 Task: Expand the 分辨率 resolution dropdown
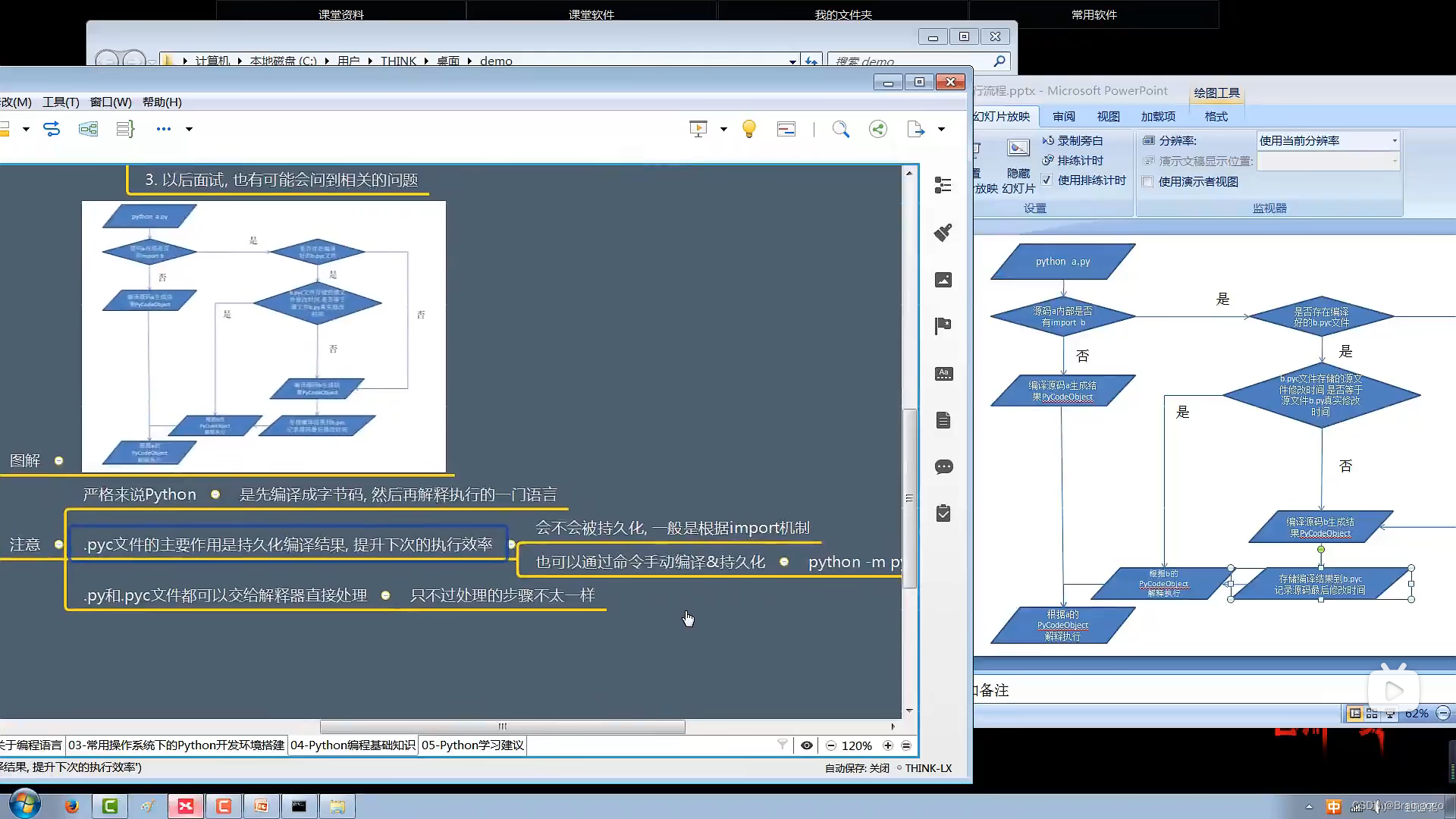pos(1394,141)
